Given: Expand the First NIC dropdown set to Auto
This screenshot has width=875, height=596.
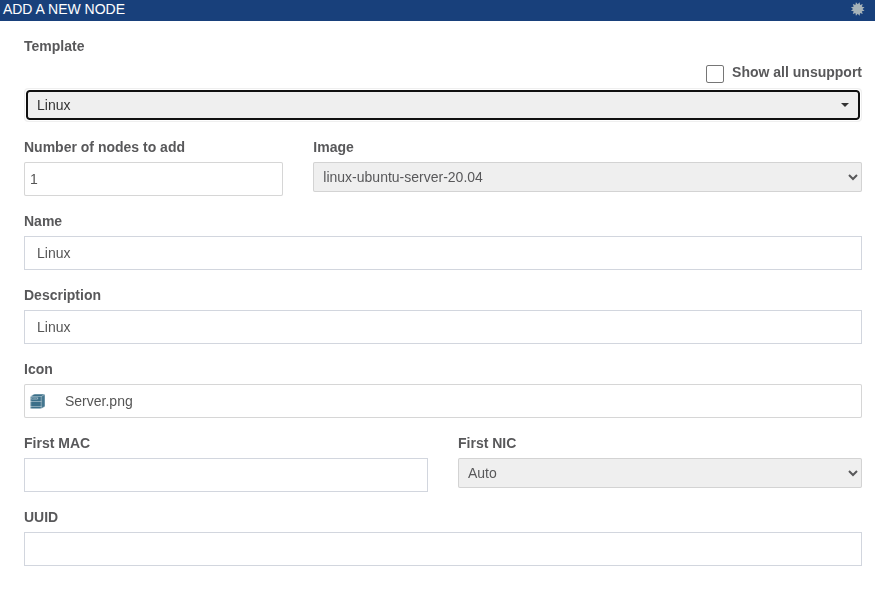Looking at the screenshot, I should tap(660, 473).
